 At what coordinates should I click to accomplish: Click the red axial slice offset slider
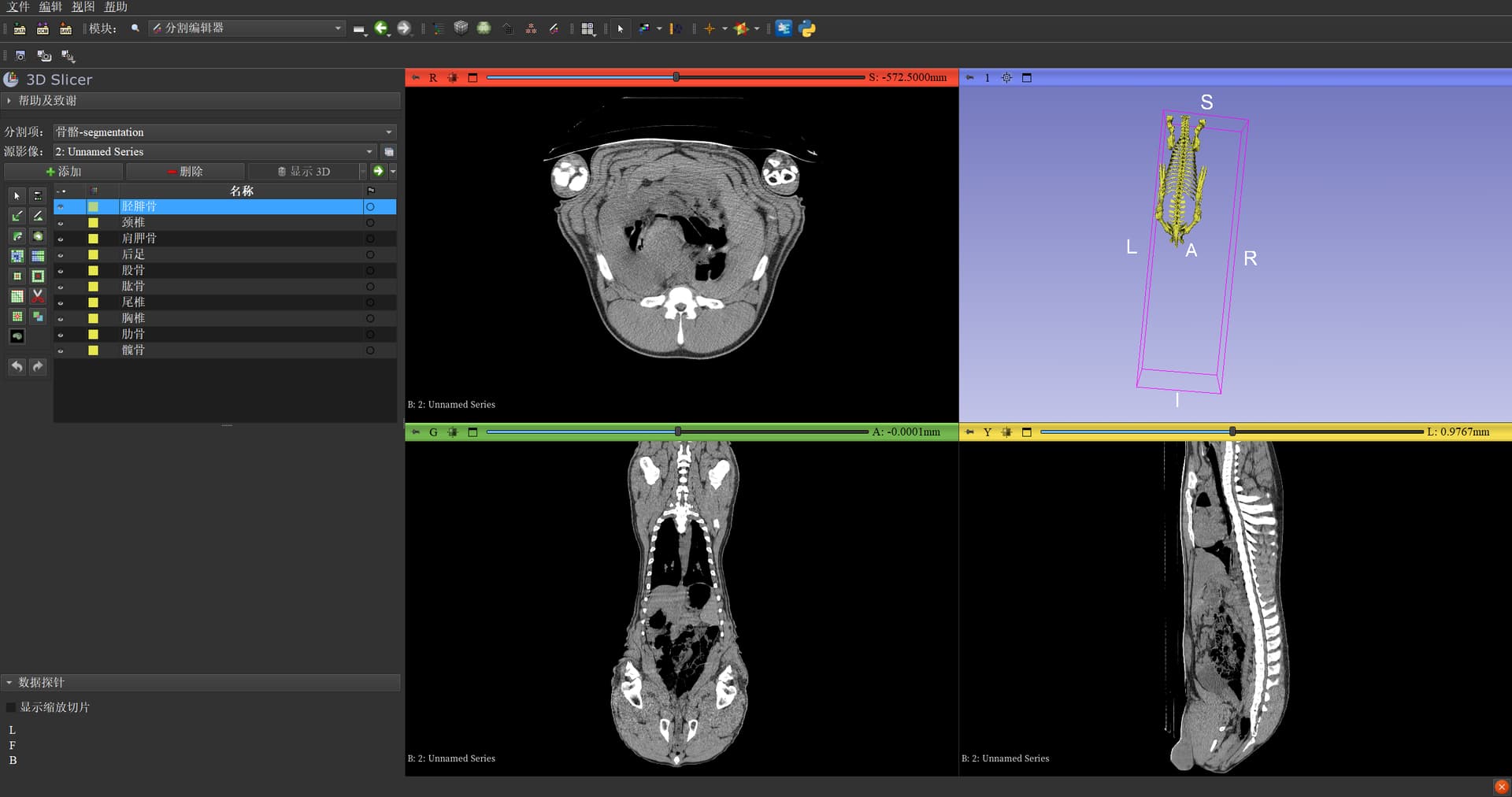click(675, 77)
